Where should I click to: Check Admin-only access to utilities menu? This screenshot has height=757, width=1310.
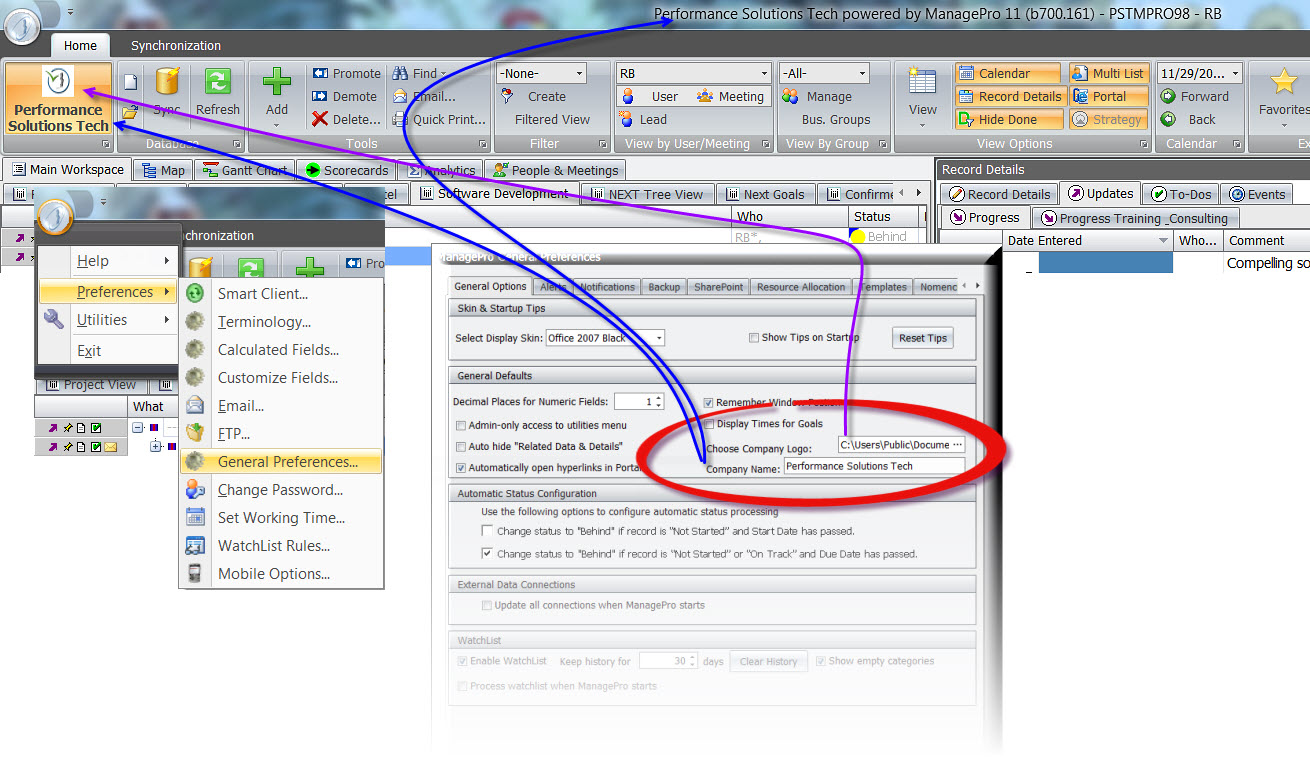pos(460,425)
